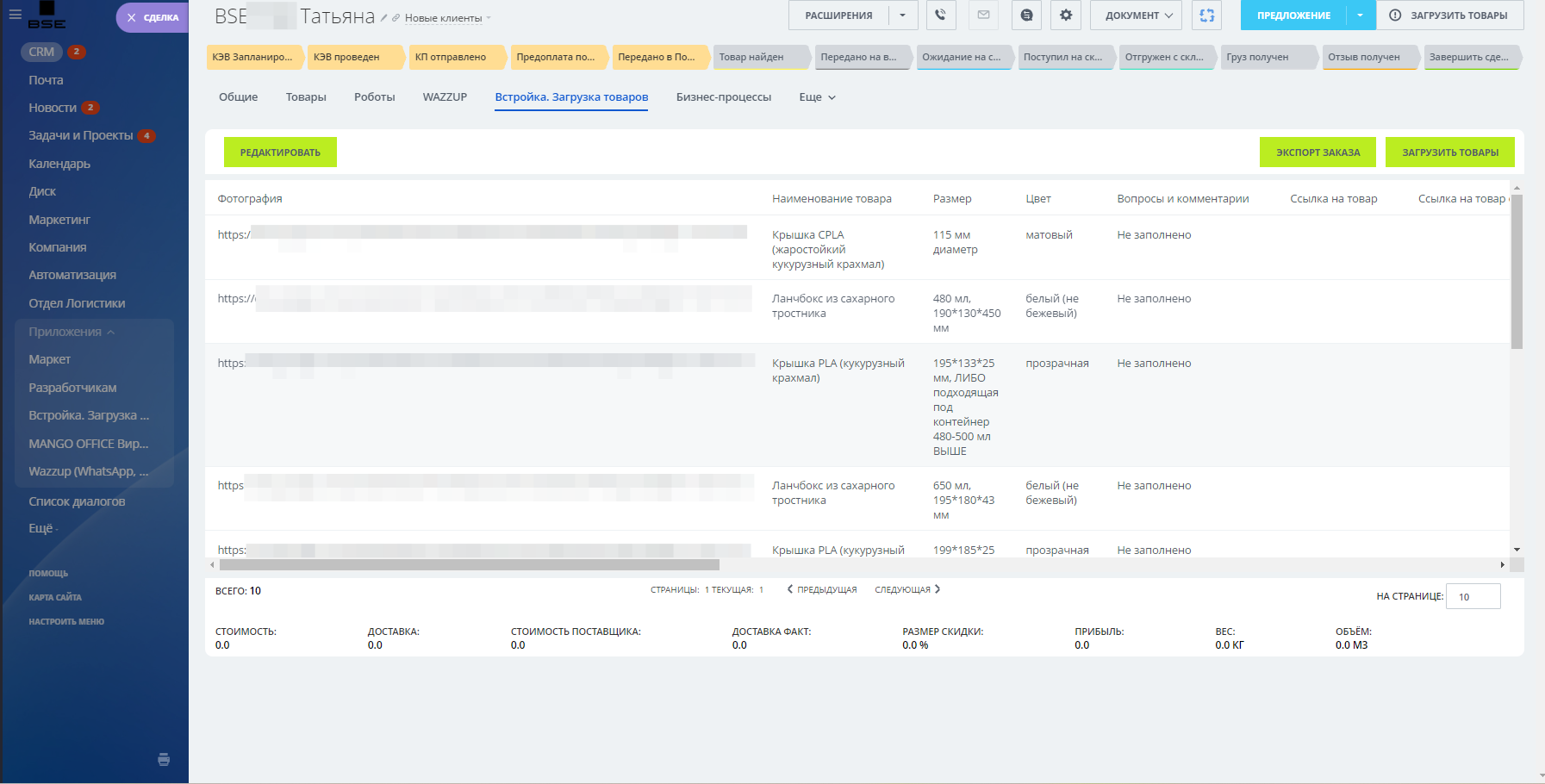Image resolution: width=1545 pixels, height=784 pixels.
Task: Open the Встройка. Загрузка товаров tab
Action: [x=571, y=97]
